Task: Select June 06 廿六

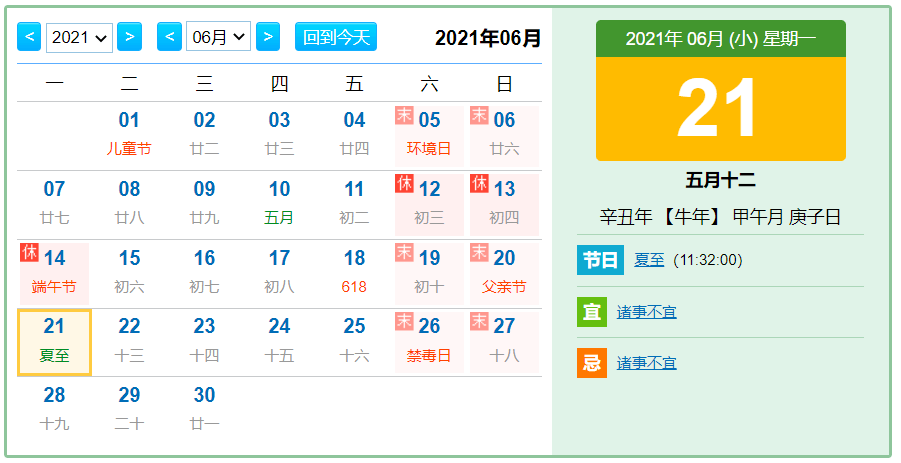Action: click(504, 136)
